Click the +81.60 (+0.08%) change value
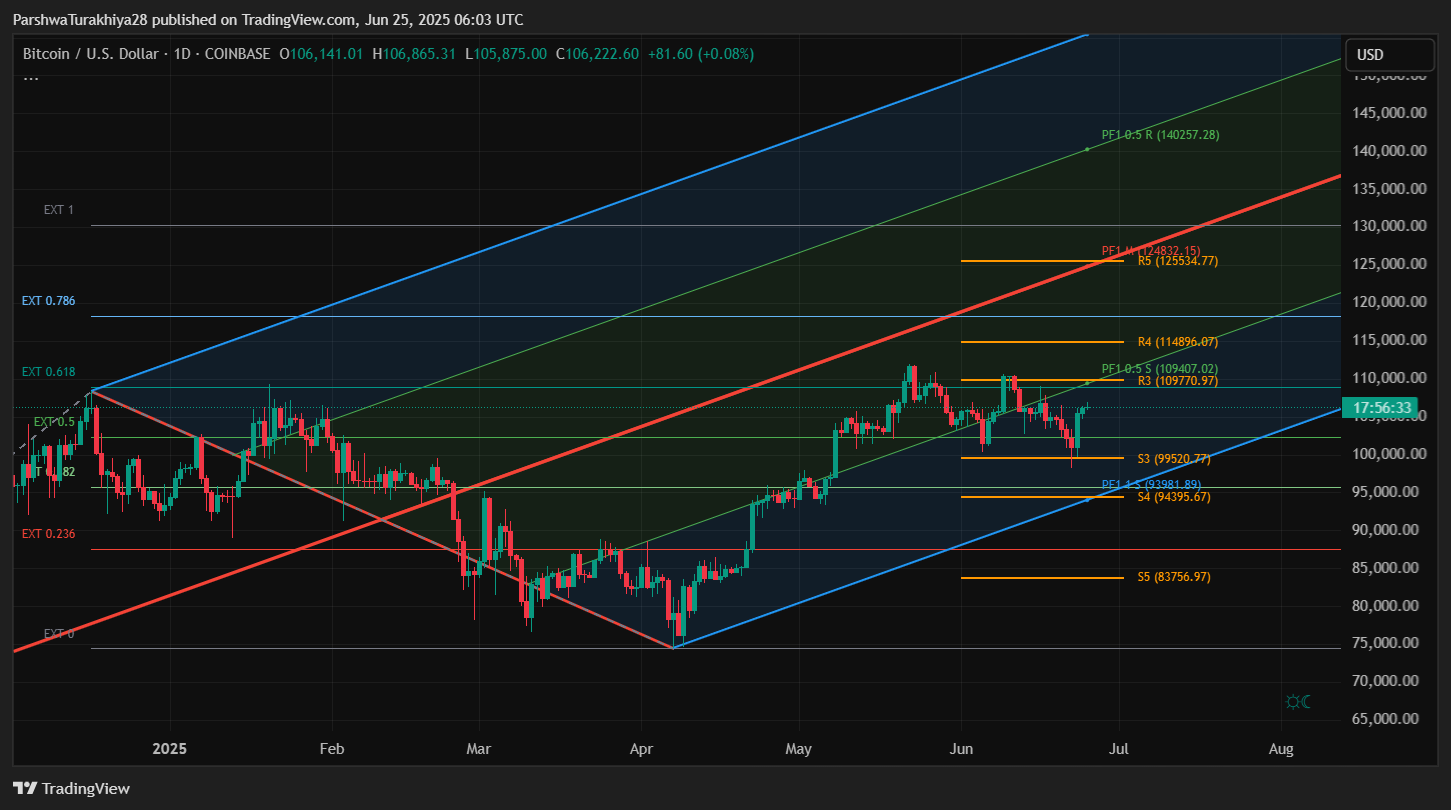This screenshot has width=1451, height=810. [701, 54]
